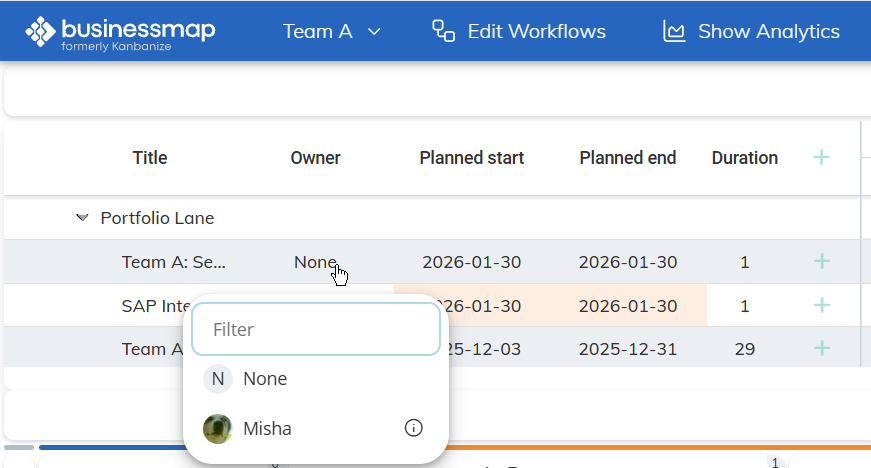Select Misha as owner

(267, 429)
